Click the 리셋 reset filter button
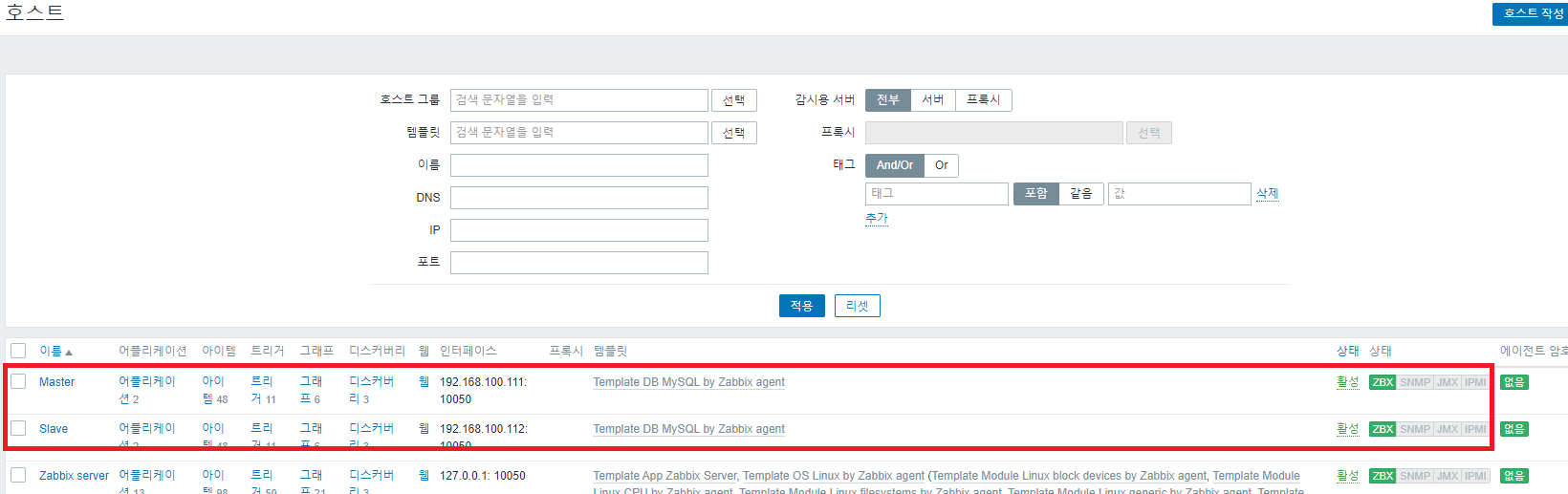The height and width of the screenshot is (494, 1568). (858, 306)
